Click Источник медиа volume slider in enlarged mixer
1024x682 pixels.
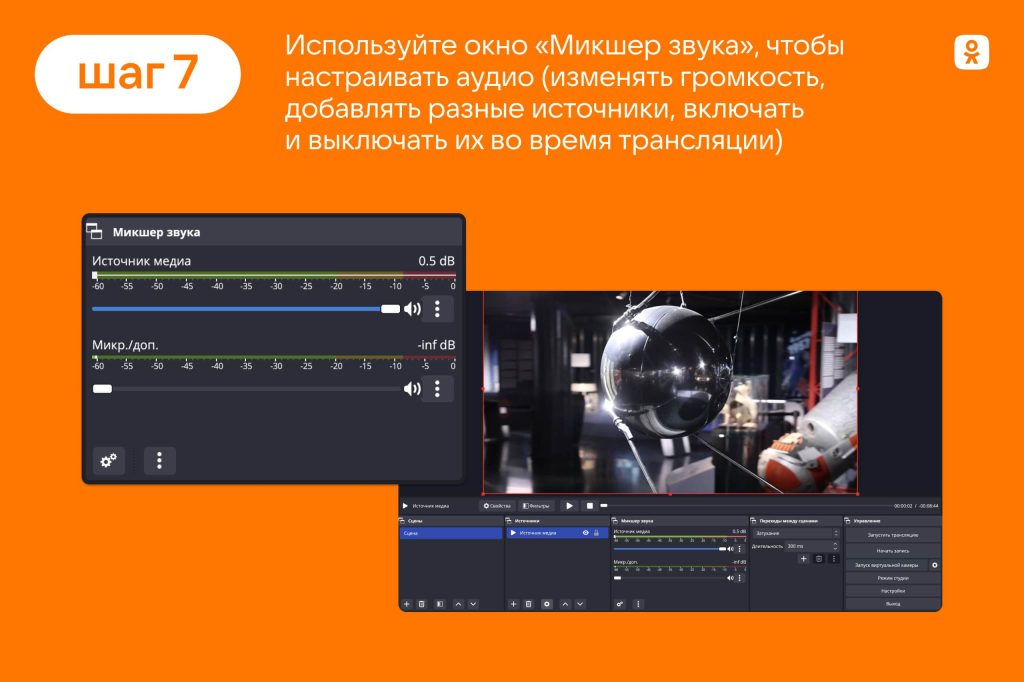[x=246, y=309]
